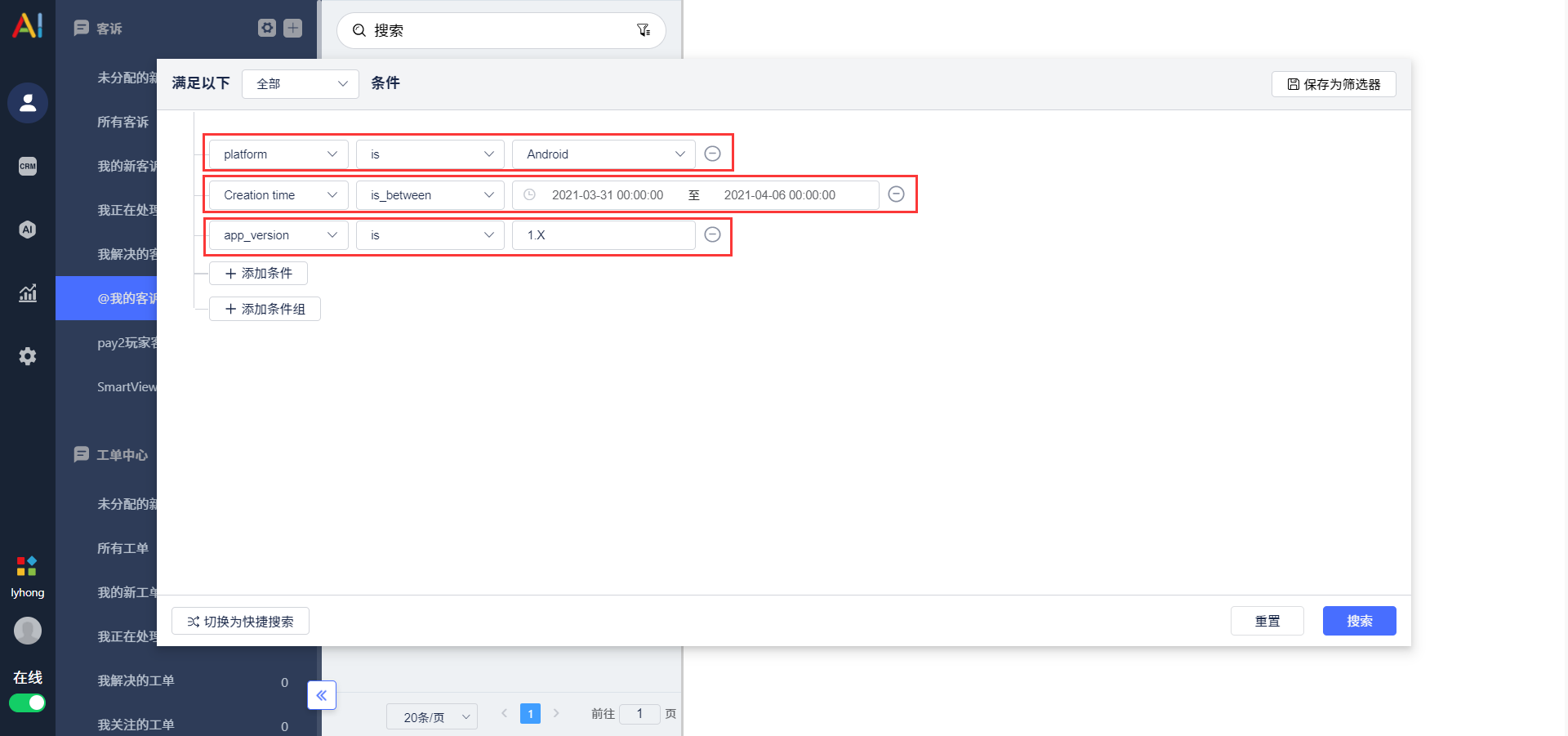
Task: Expand the 全部 match condition dropdown
Action: pyautogui.click(x=301, y=83)
